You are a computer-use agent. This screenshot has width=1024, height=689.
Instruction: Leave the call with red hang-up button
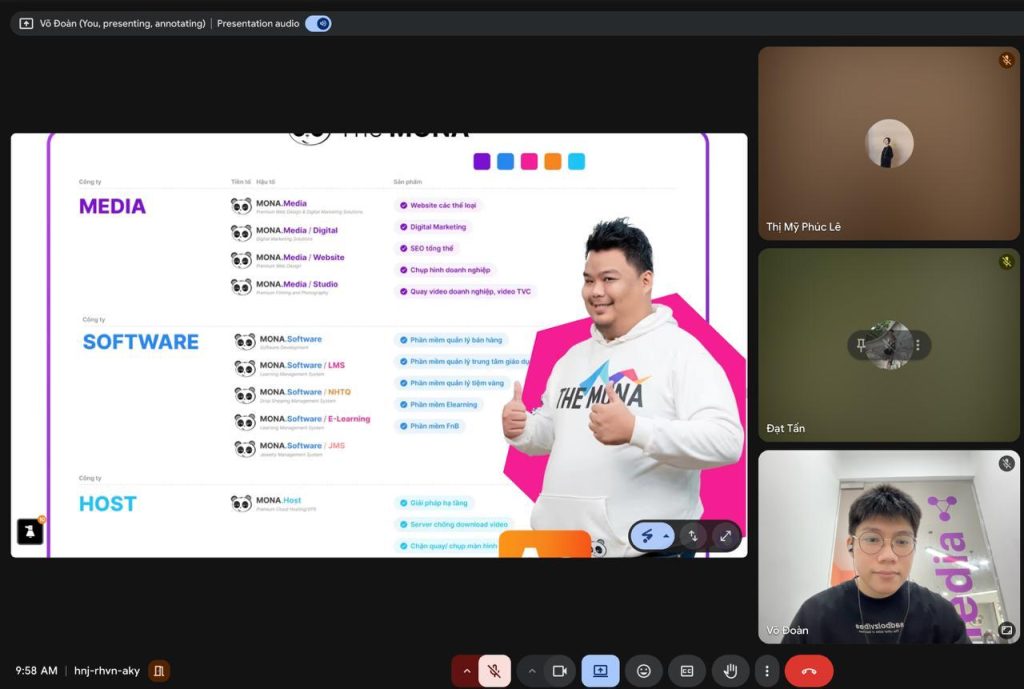pos(808,671)
